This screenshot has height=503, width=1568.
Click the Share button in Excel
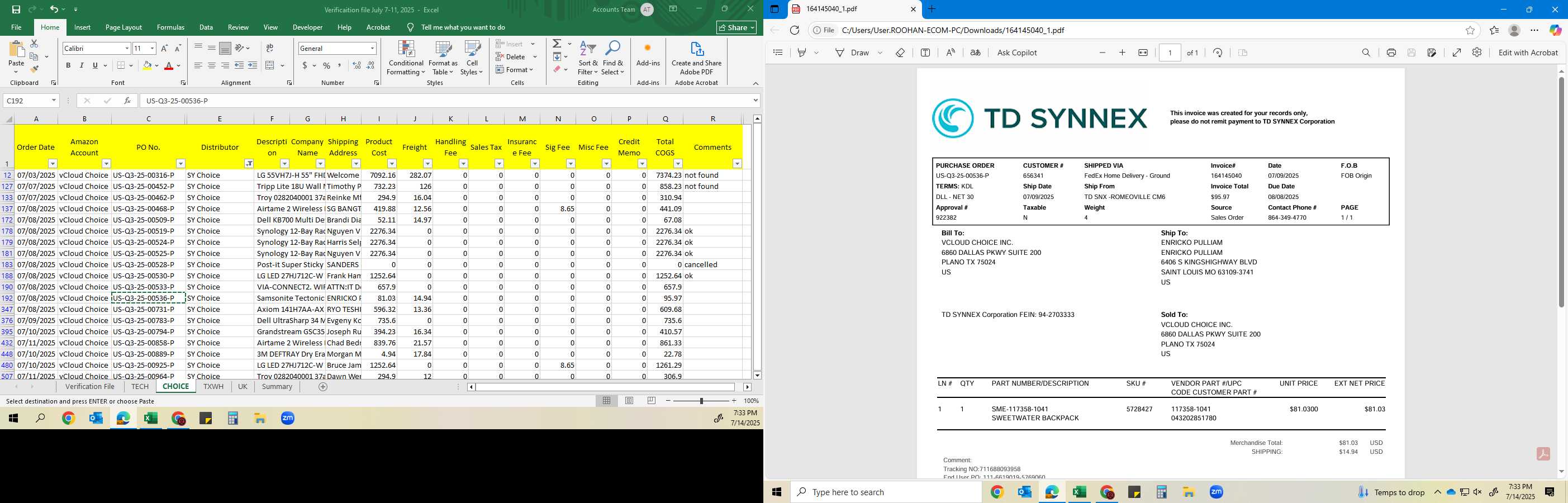(x=737, y=27)
